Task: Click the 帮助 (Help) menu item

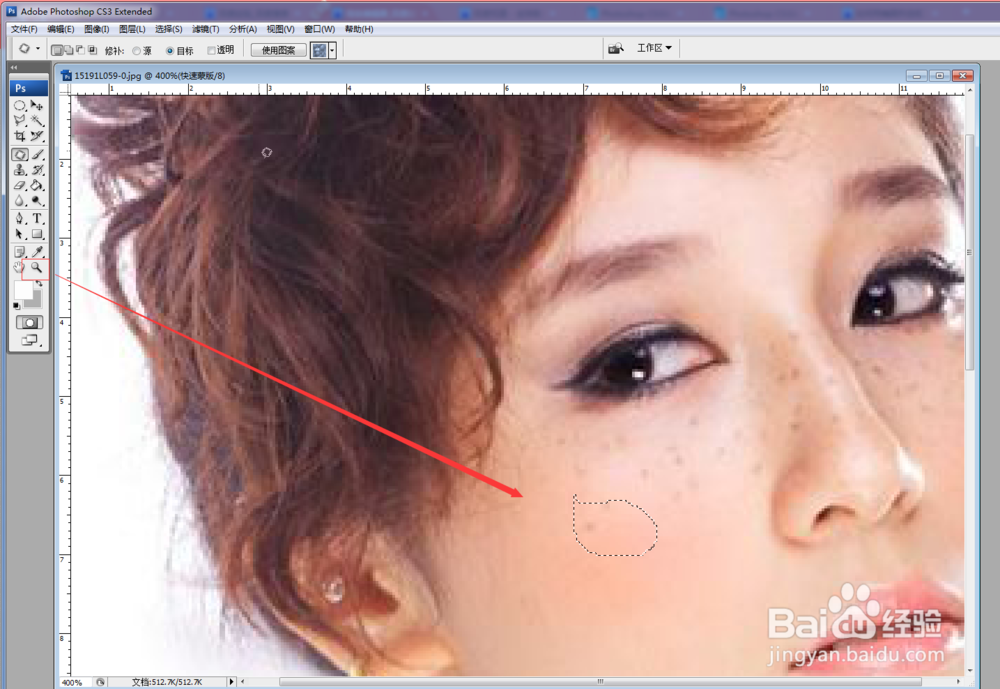Action: click(x=357, y=29)
